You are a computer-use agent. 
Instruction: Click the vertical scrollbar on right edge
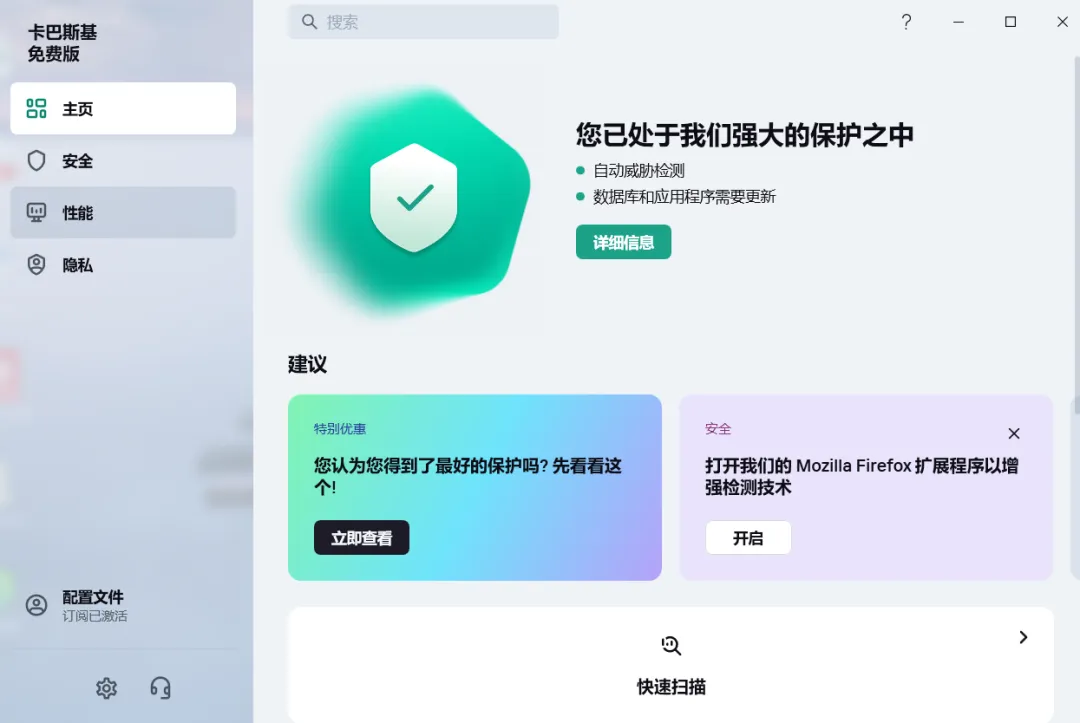(1076, 234)
